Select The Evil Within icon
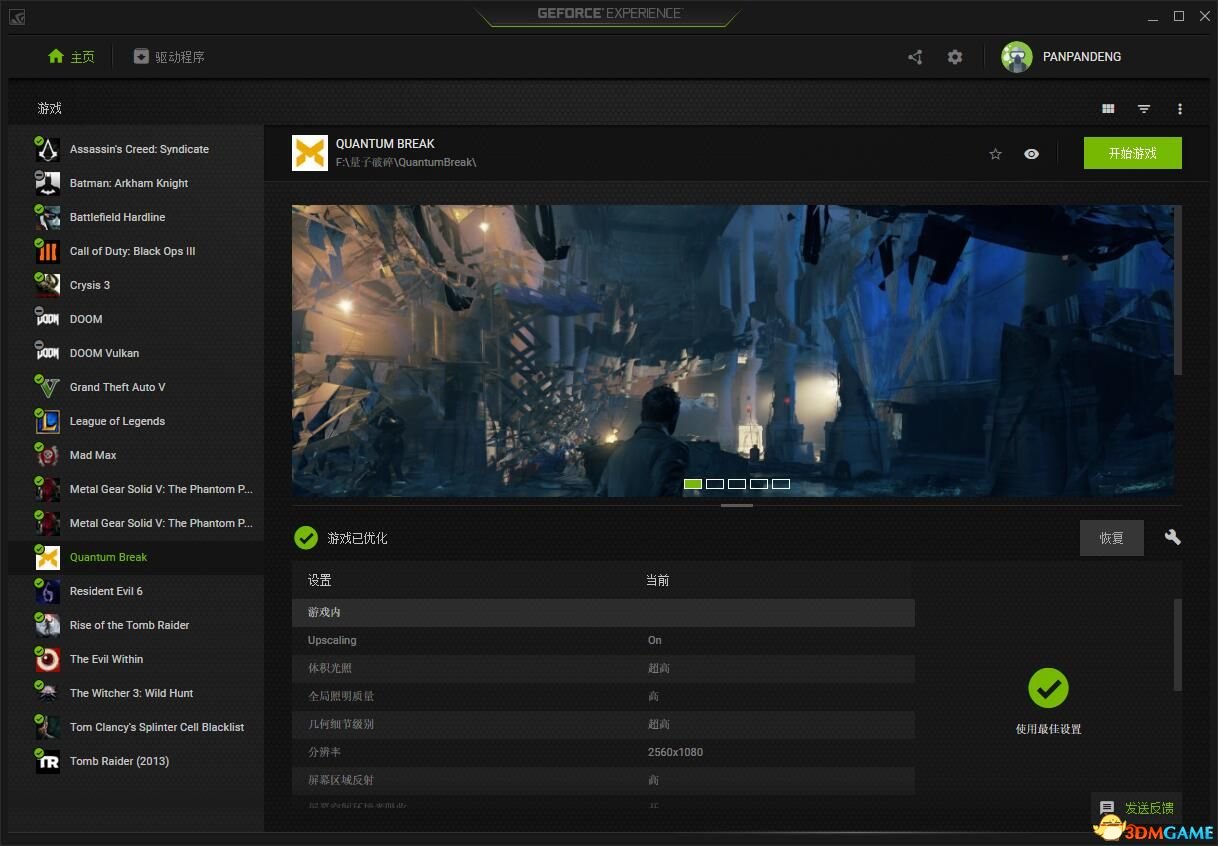The image size is (1218, 846). coord(47,659)
